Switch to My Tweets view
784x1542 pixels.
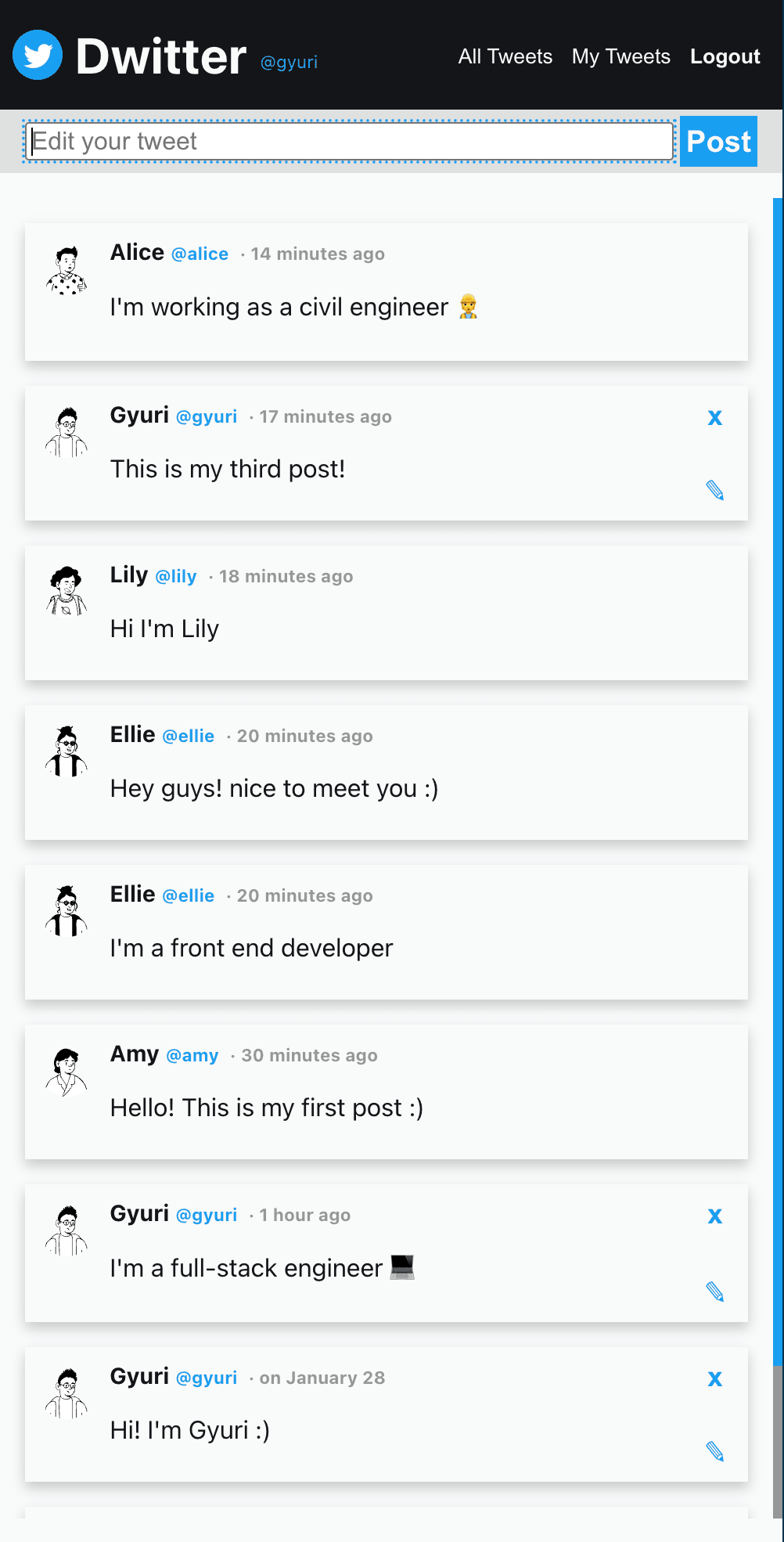click(620, 56)
